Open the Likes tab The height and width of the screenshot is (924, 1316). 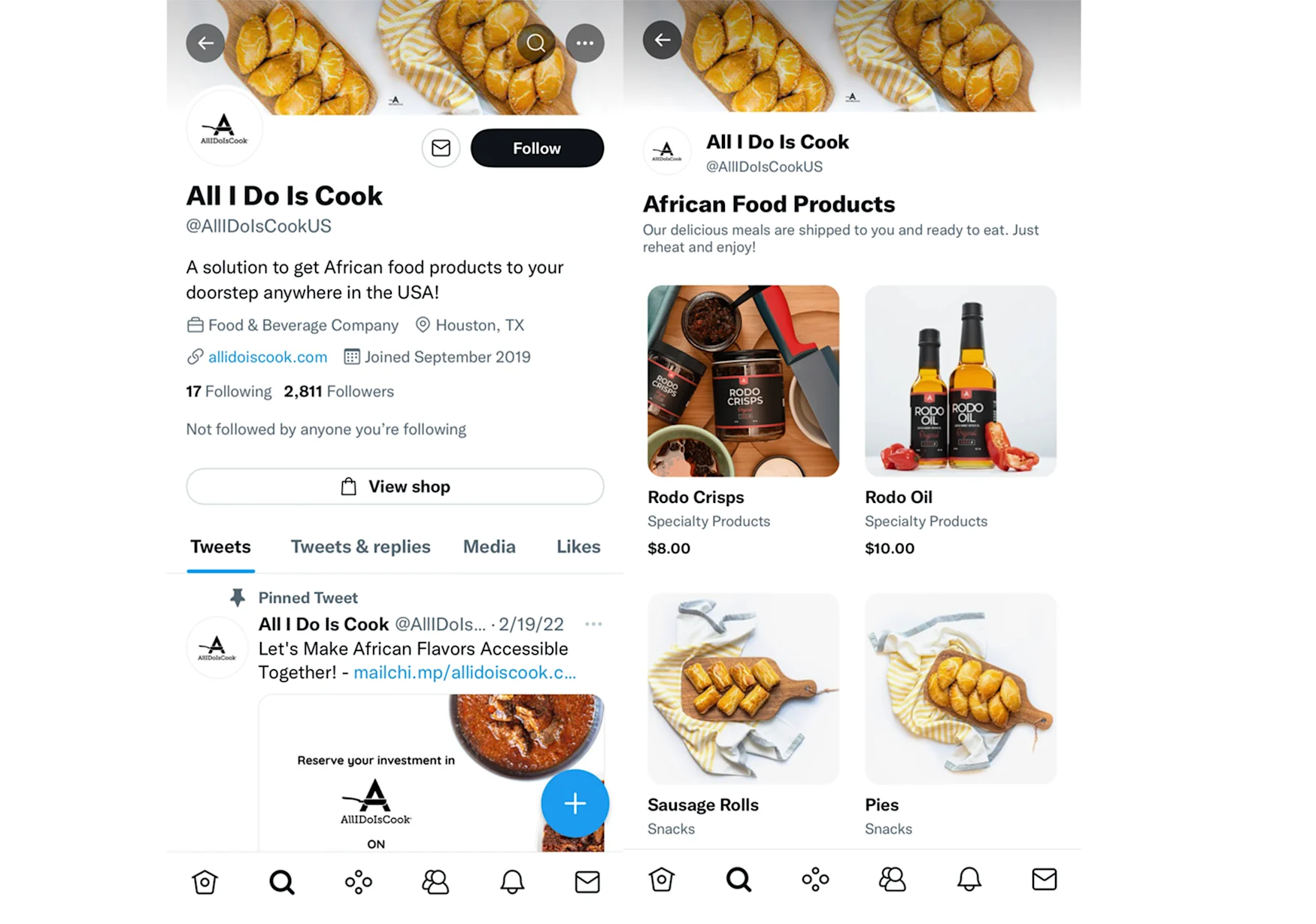pyautogui.click(x=578, y=547)
